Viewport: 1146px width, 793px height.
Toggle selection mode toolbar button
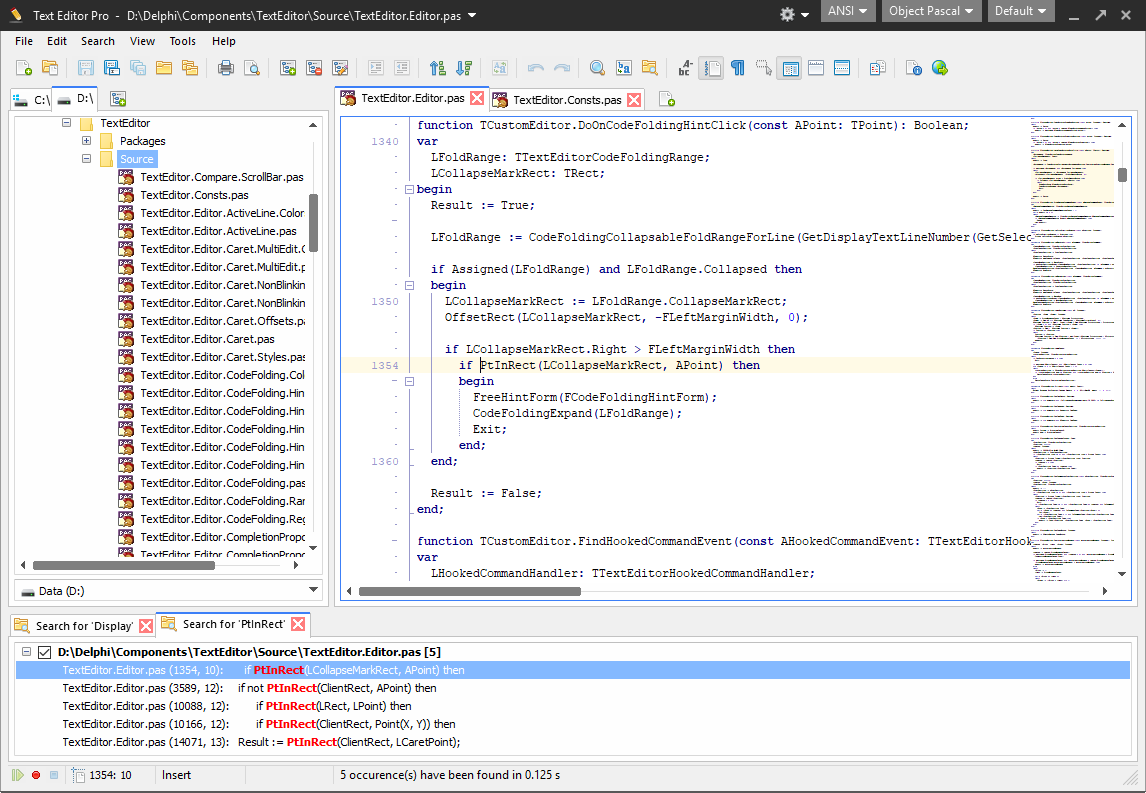click(x=764, y=68)
